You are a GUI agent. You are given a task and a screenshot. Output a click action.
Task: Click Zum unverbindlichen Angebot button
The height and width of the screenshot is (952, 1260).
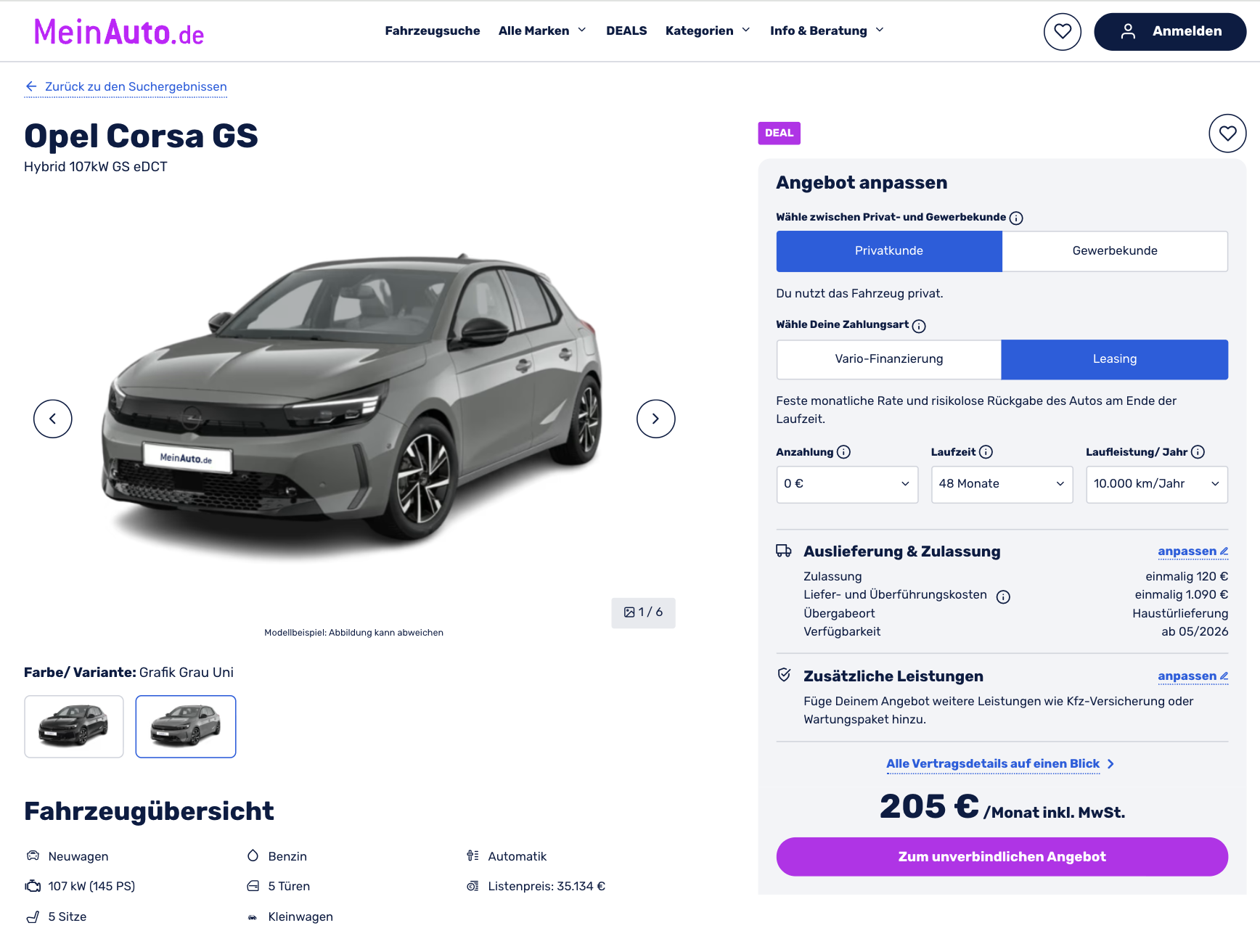point(1002,857)
